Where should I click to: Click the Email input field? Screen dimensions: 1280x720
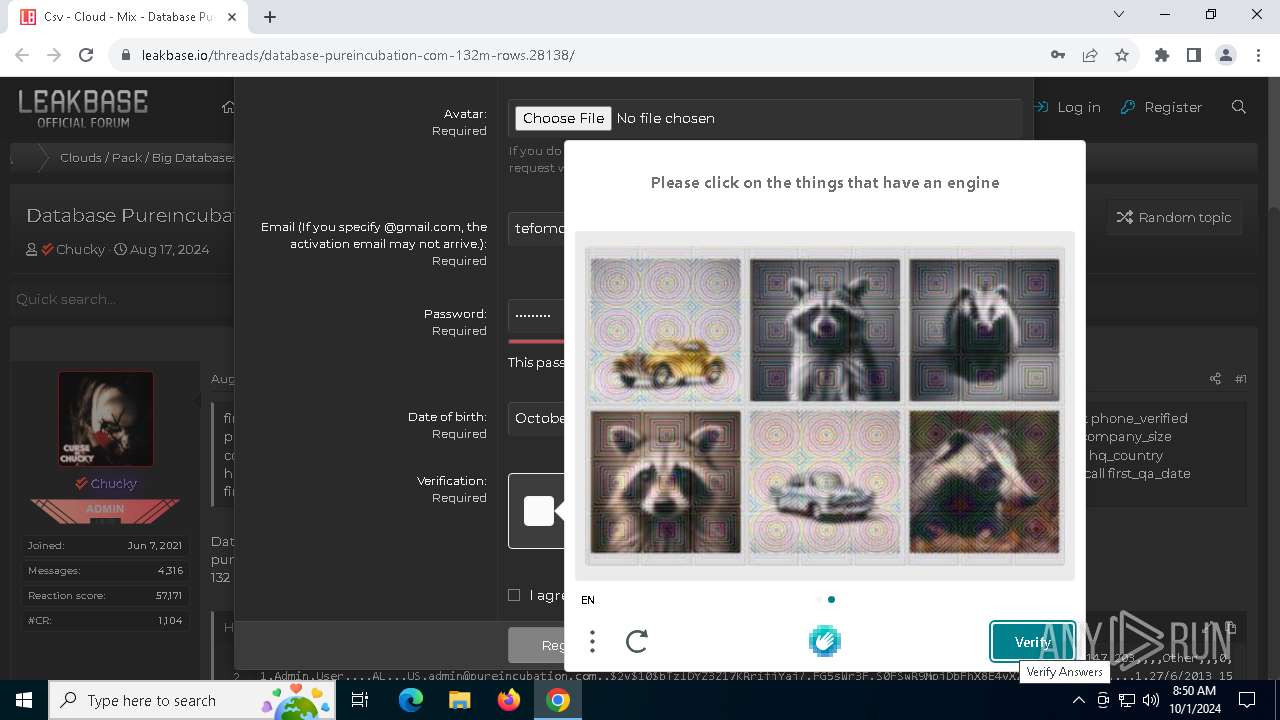[536, 228]
